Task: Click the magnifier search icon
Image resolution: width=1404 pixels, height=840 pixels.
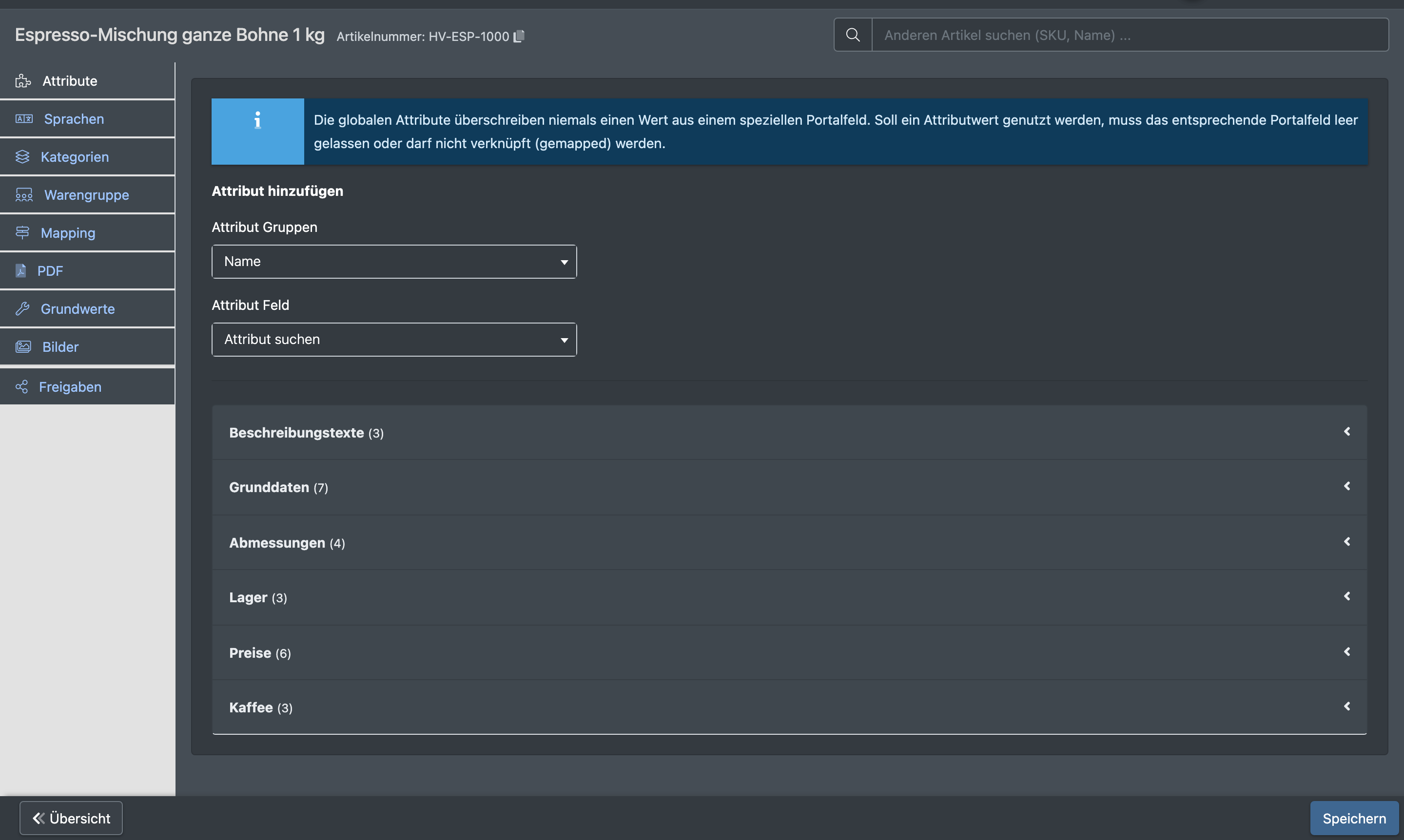Action: pyautogui.click(x=852, y=35)
